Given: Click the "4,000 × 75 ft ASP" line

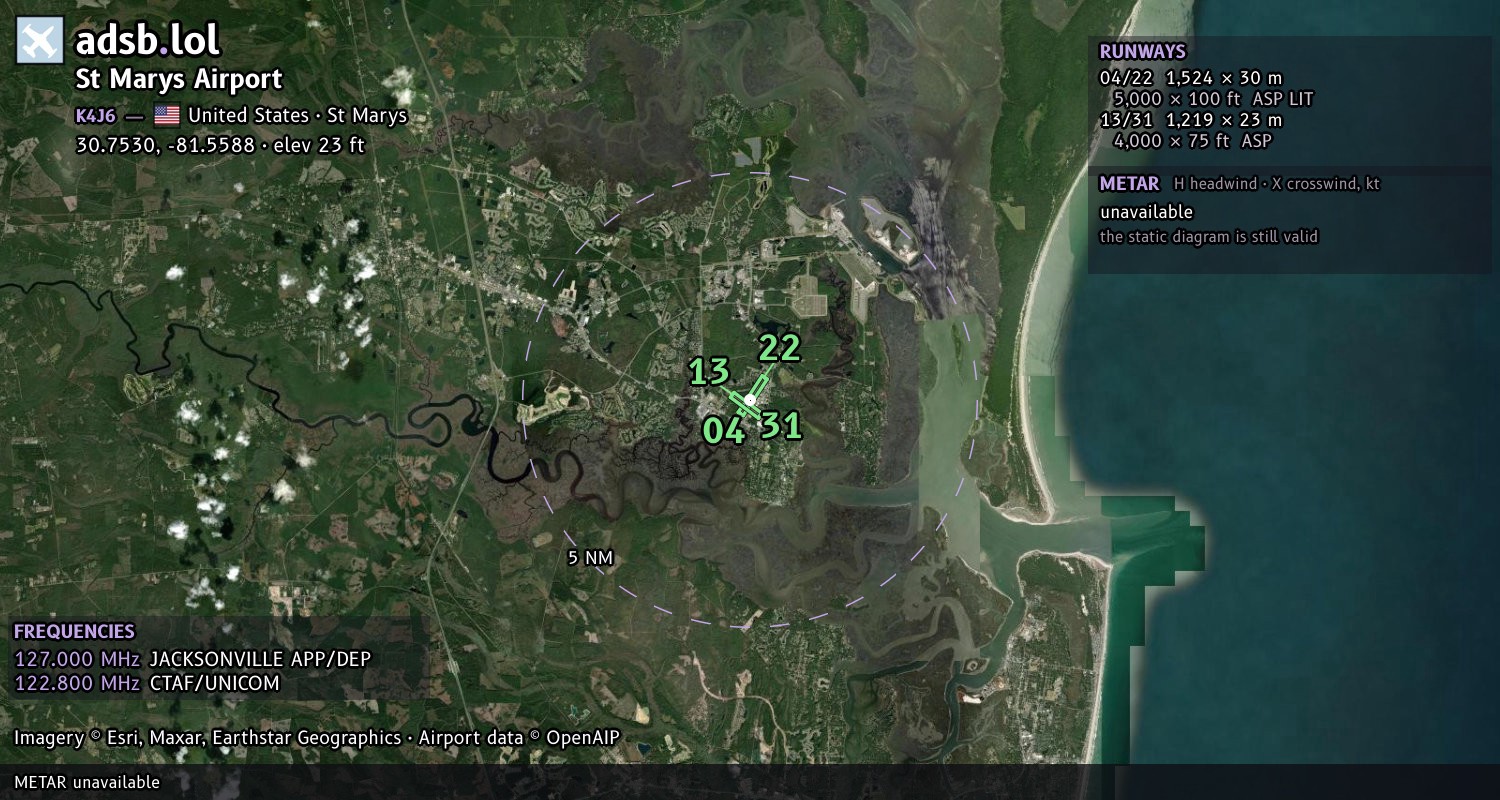Looking at the screenshot, I should coord(1192,141).
